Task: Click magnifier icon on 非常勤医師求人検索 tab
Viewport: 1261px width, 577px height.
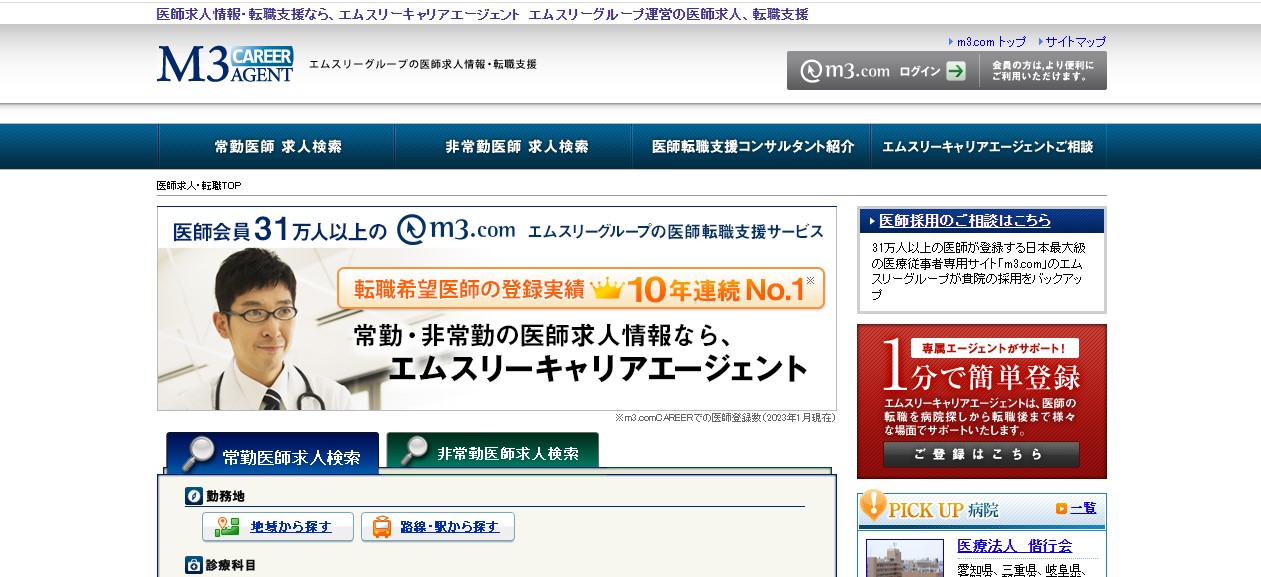Action: pyautogui.click(x=414, y=451)
